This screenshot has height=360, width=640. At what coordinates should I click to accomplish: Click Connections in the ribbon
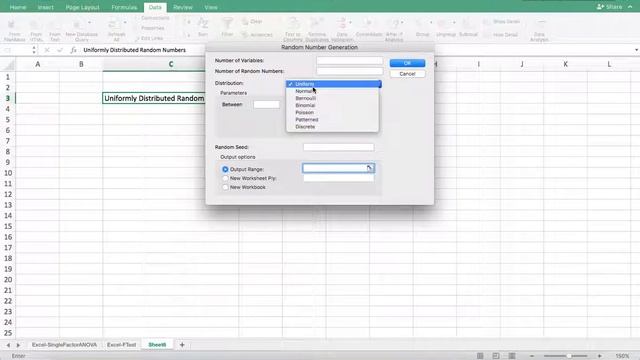tap(153, 18)
